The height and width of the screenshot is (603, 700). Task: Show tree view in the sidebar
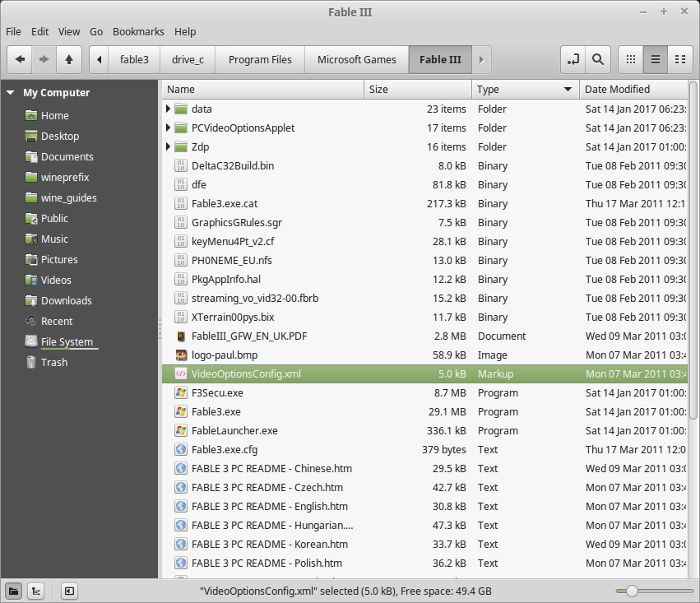pos(36,591)
